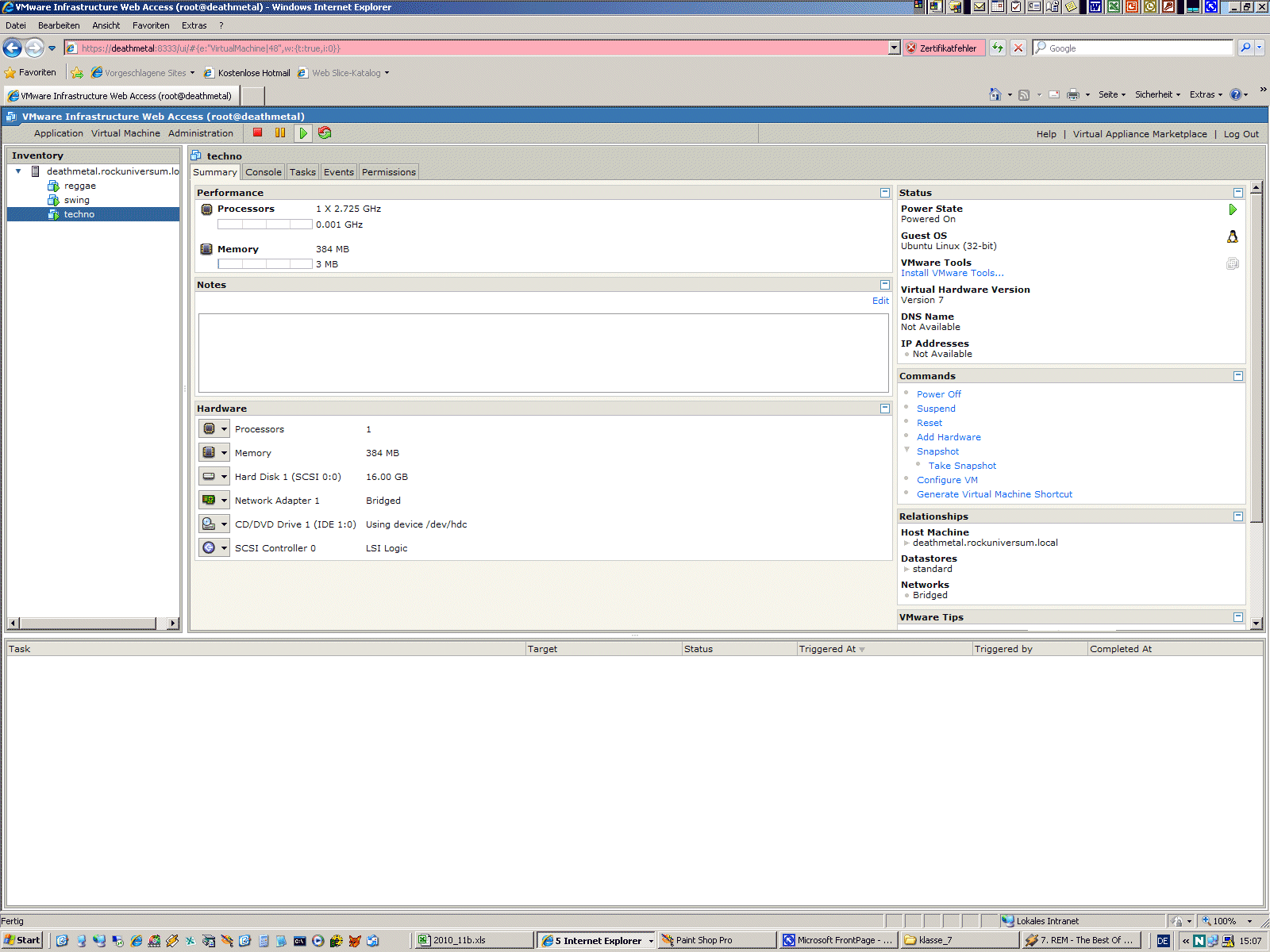
Task: Open the Administration menu
Action: tap(201, 133)
